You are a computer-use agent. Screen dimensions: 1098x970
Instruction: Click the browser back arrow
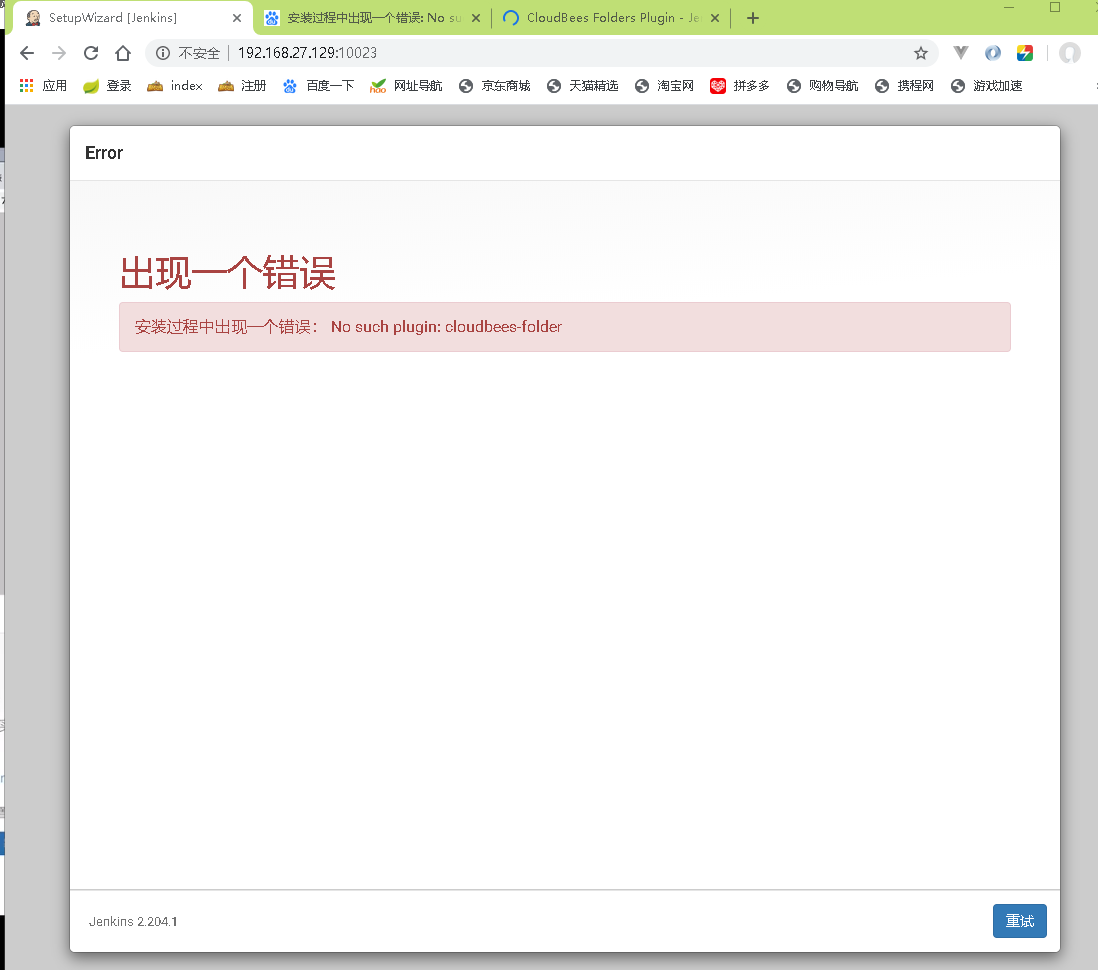pos(27,53)
